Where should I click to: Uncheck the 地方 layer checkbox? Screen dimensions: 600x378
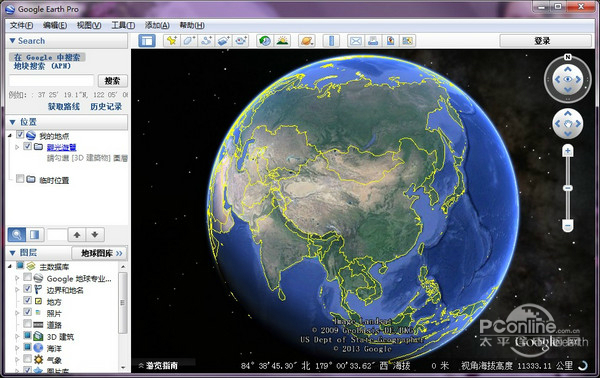27,300
